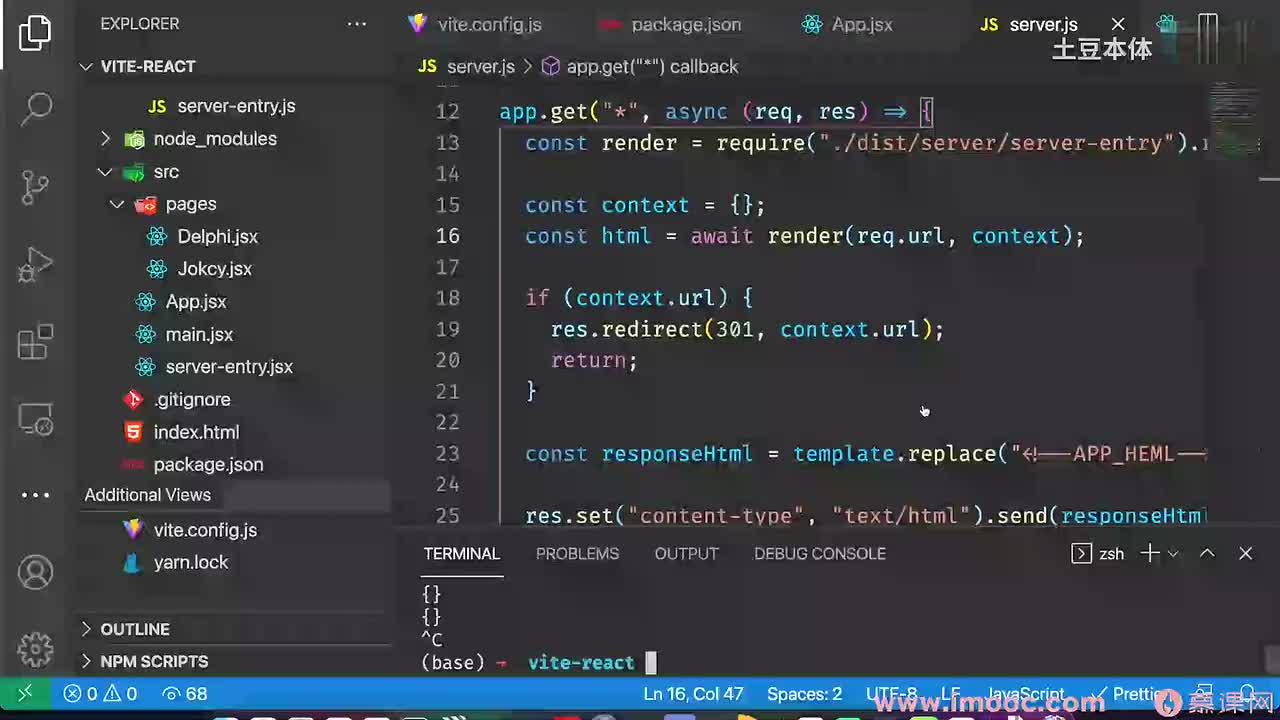Switch to the PROBLEMS panel tab

[577, 554]
